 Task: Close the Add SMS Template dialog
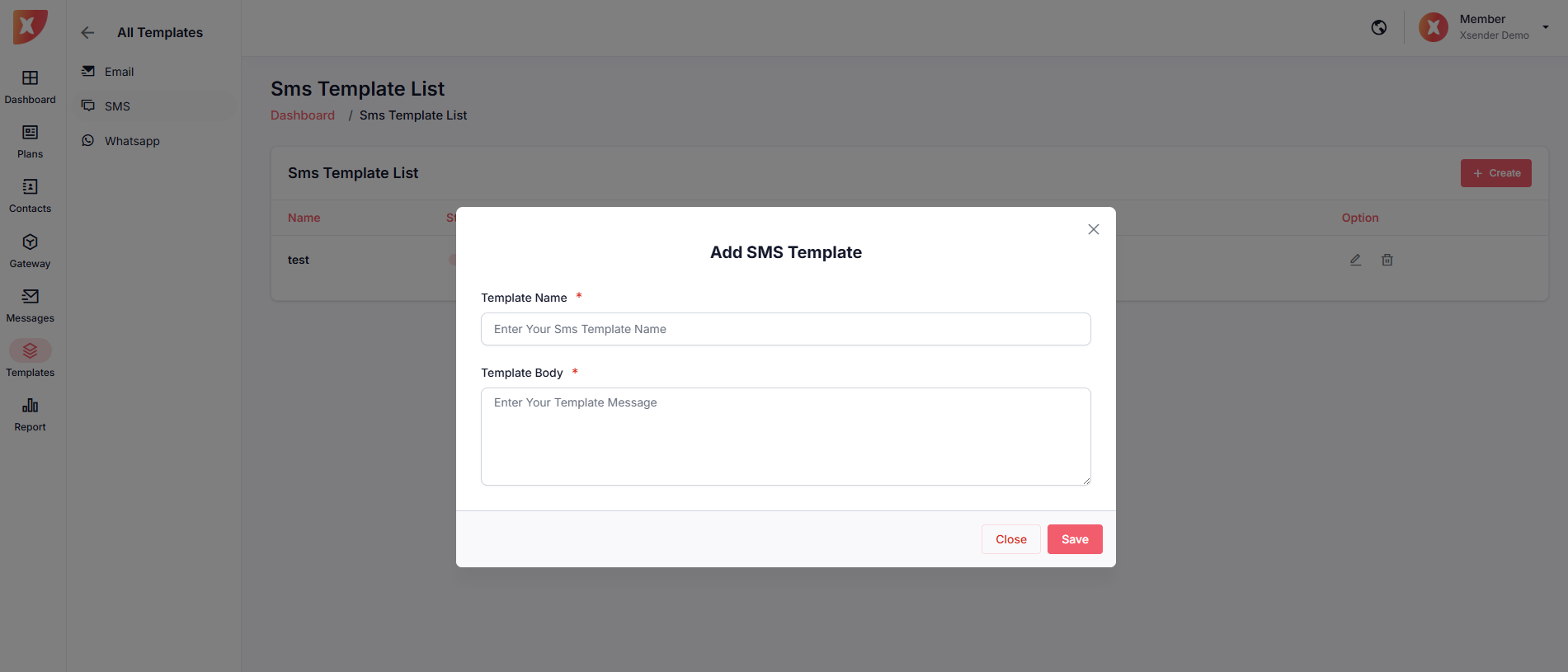coord(1093,229)
